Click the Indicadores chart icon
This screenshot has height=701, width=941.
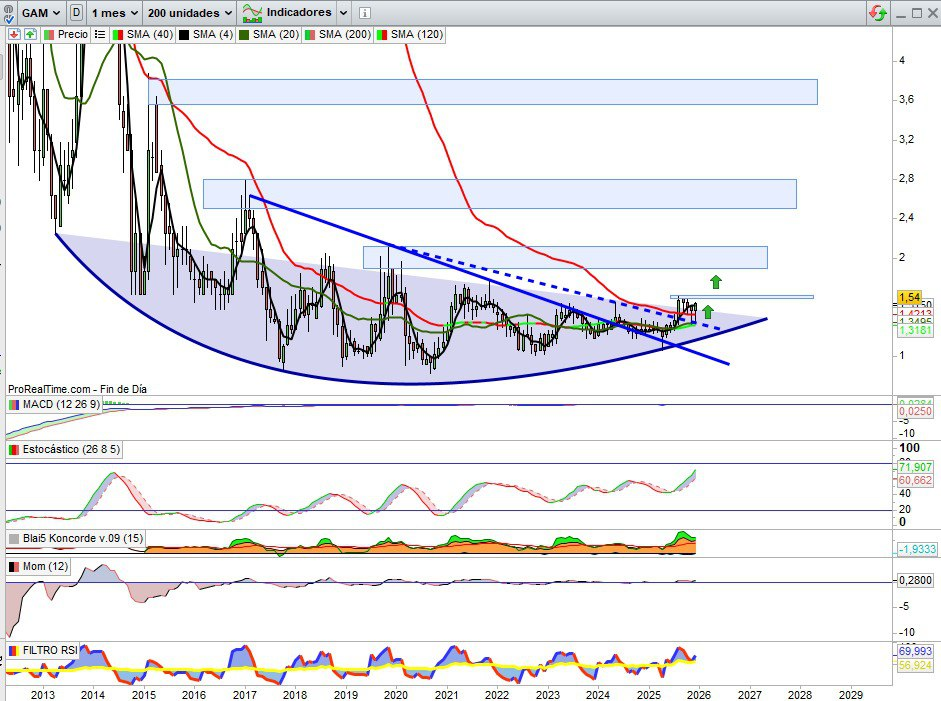(x=253, y=13)
